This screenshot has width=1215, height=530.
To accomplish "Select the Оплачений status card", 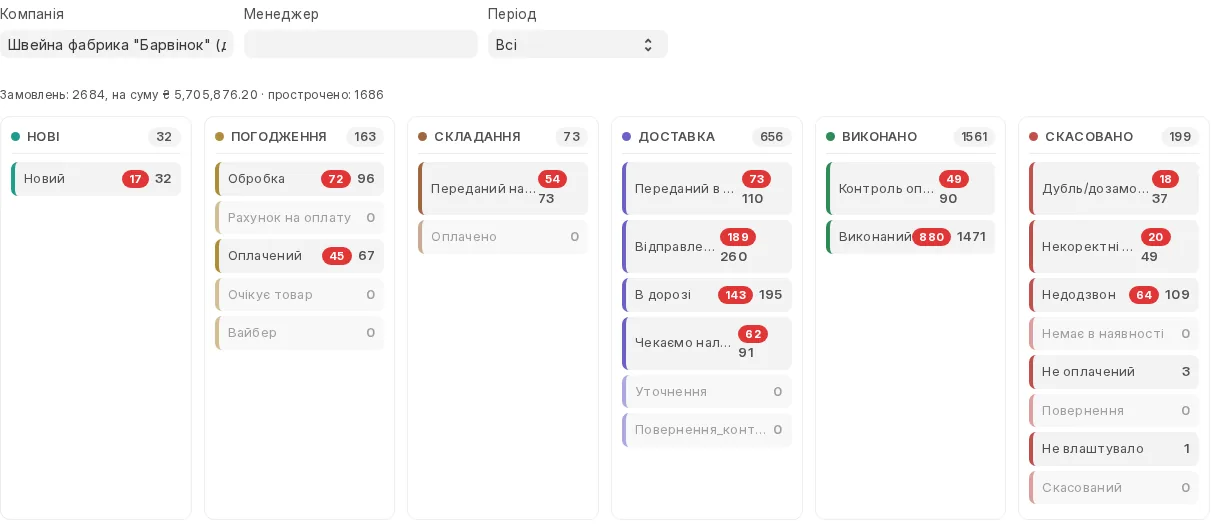I will click(300, 256).
